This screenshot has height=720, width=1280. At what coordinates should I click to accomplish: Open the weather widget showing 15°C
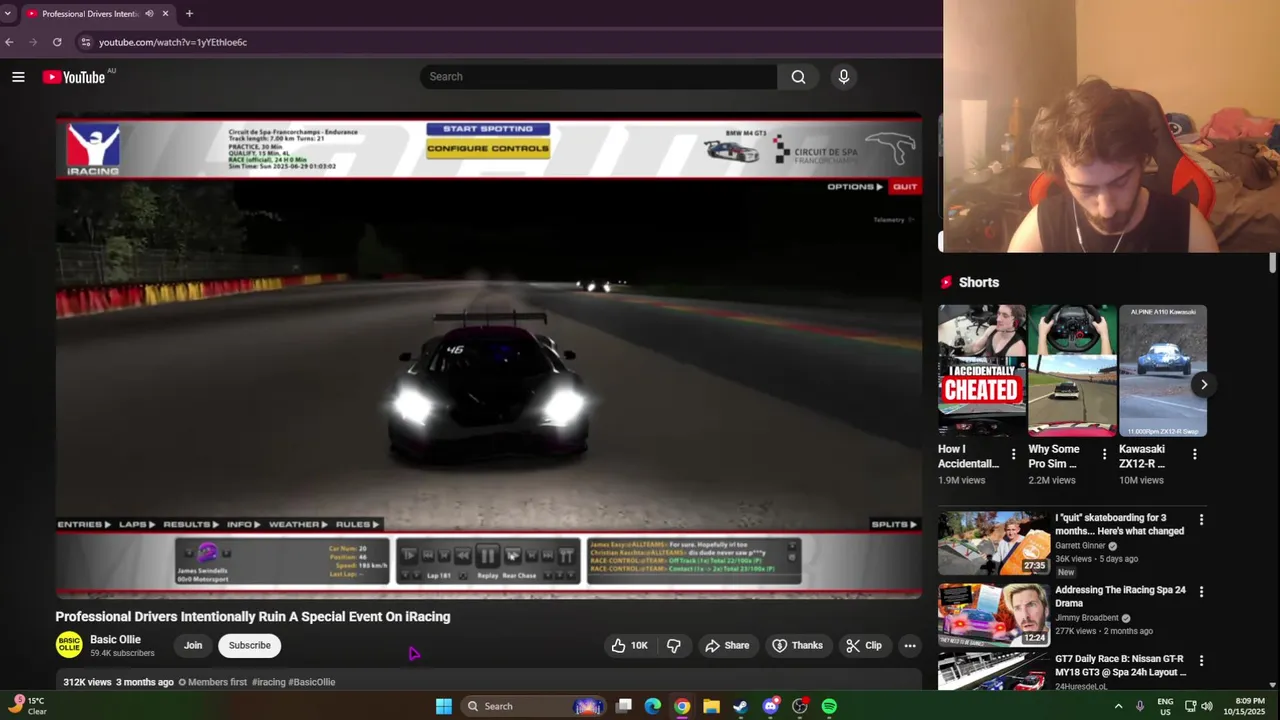[28, 706]
